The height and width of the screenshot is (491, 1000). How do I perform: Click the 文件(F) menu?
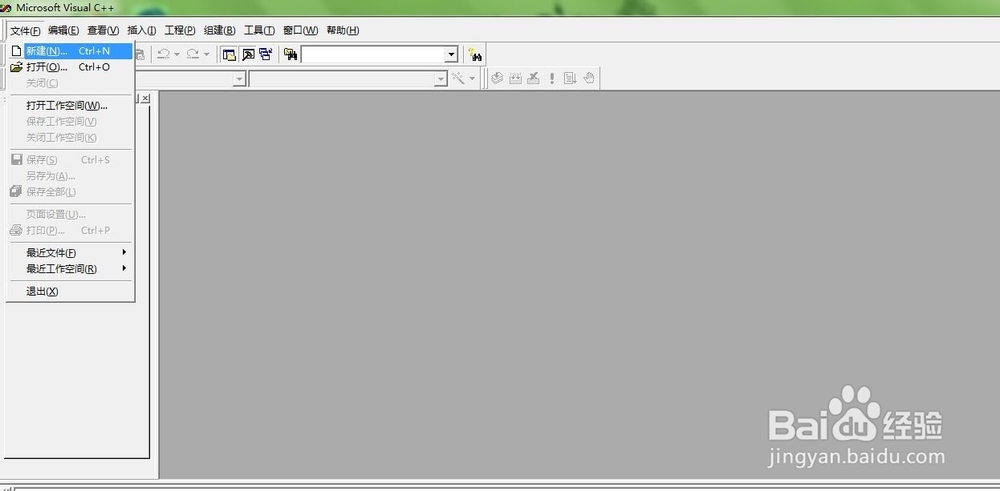click(26, 31)
